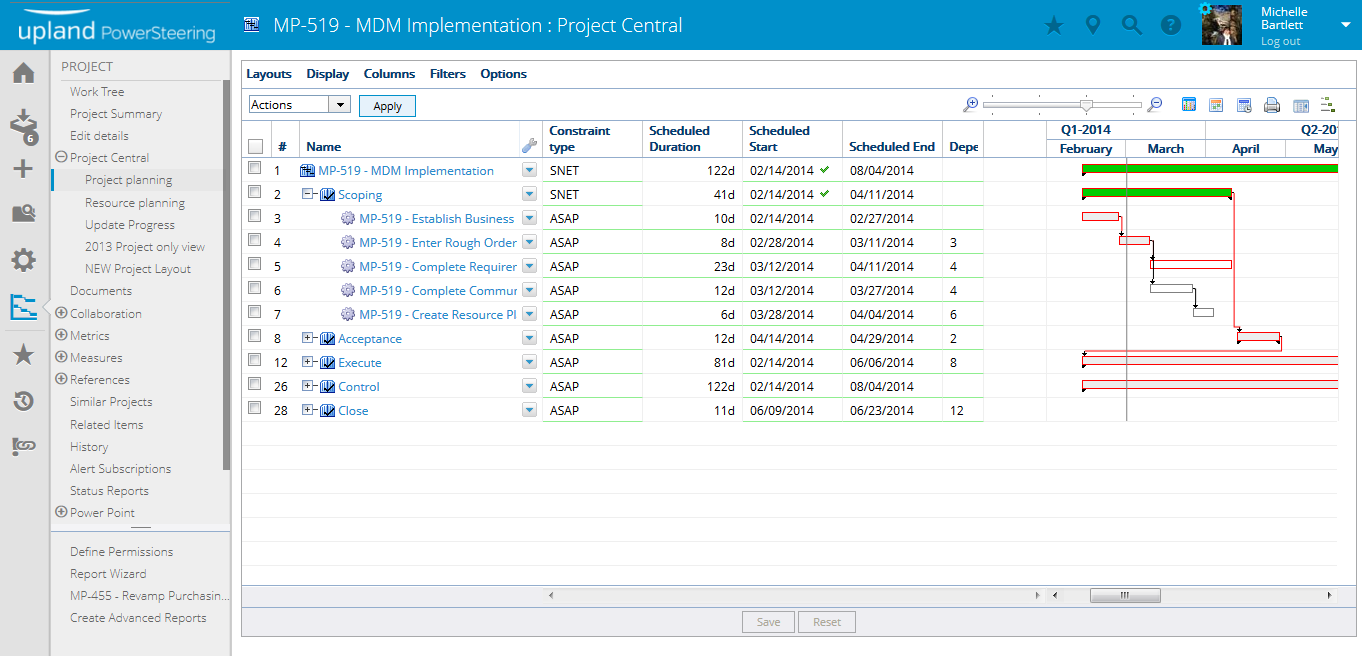The width and height of the screenshot is (1362, 656).
Task: Open the Actions dropdown
Action: coord(299,104)
